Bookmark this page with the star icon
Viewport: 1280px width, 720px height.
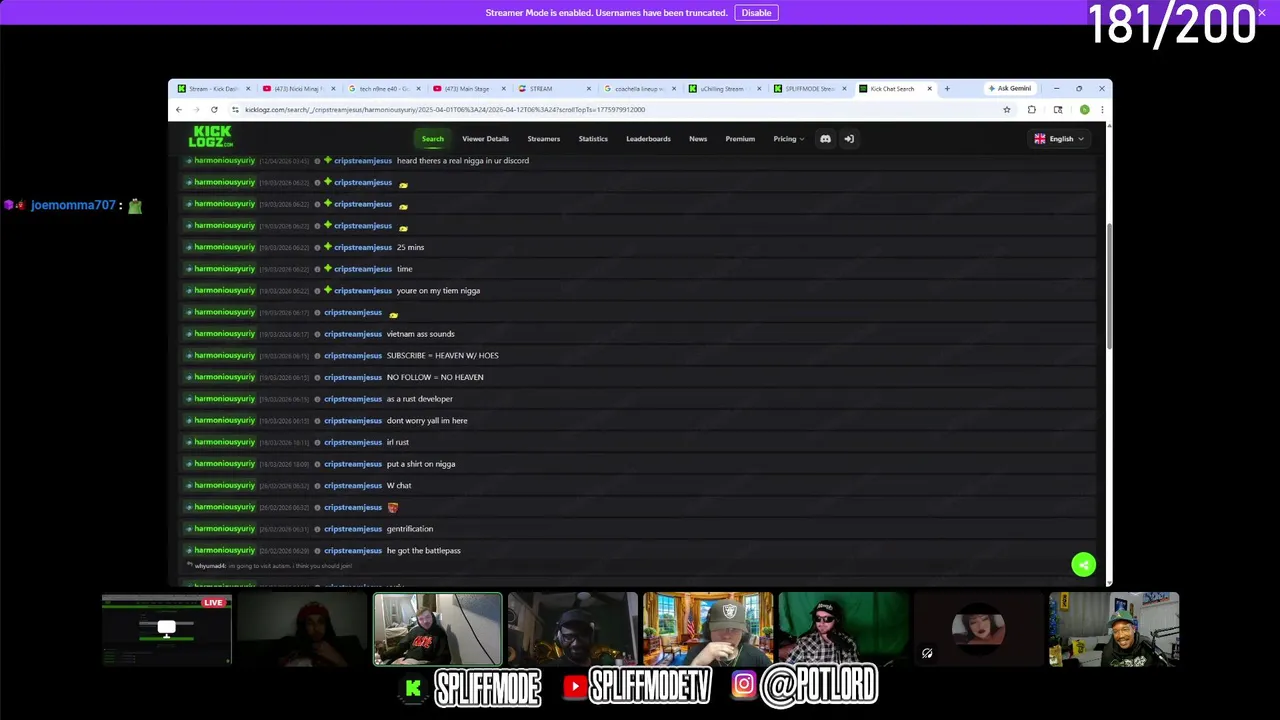(1007, 110)
